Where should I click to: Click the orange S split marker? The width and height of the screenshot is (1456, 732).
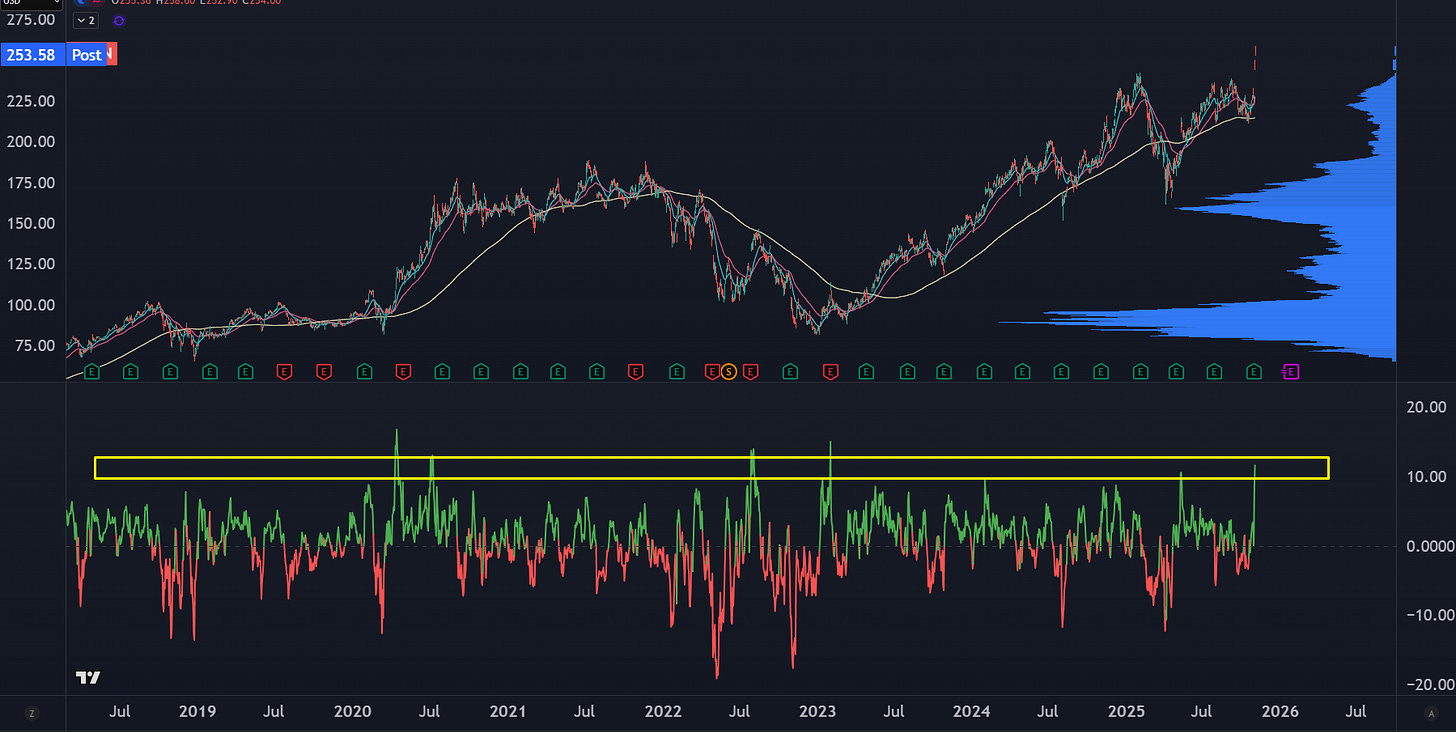(x=729, y=372)
